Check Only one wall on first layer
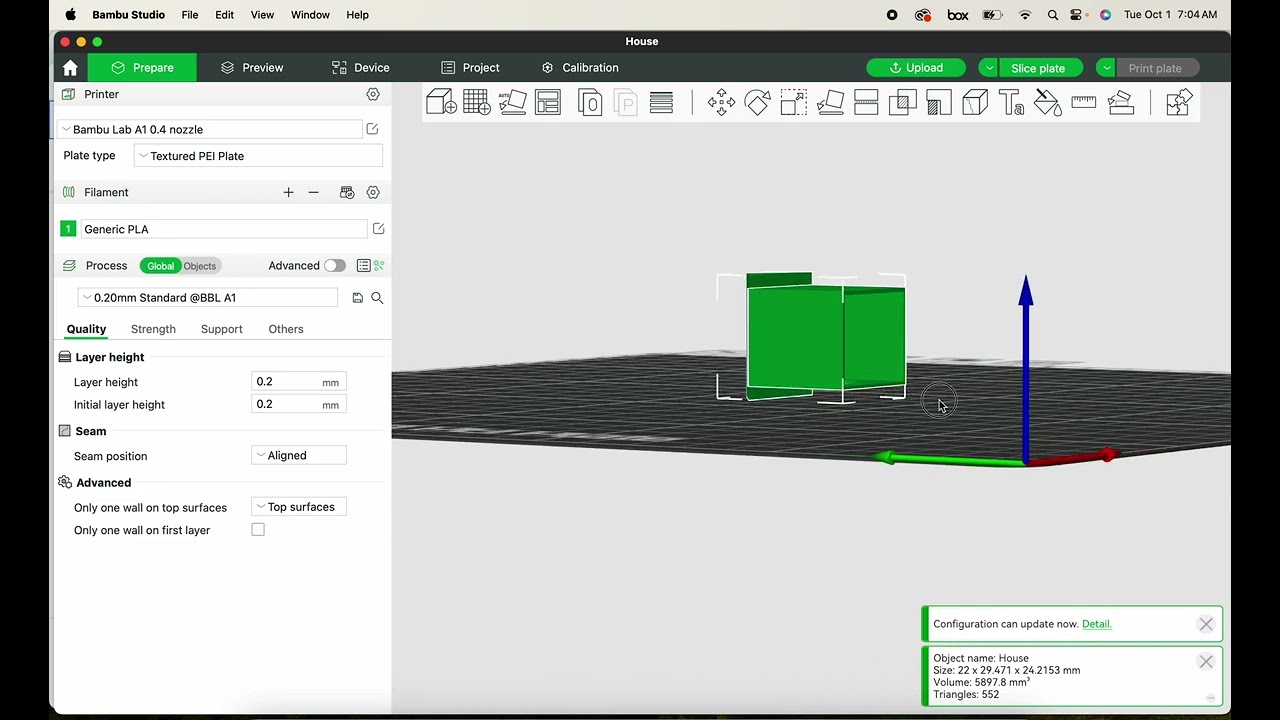 258,530
